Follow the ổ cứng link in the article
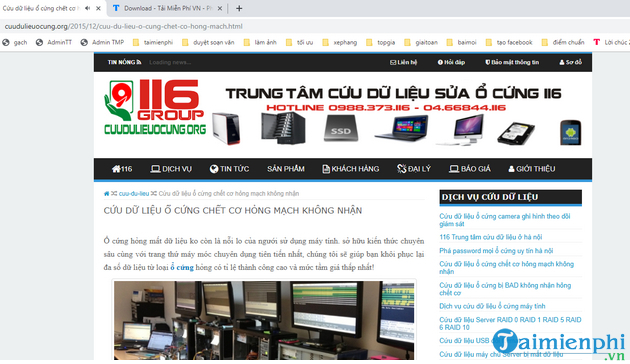Screen dimensions: 630x364 pos(182,267)
